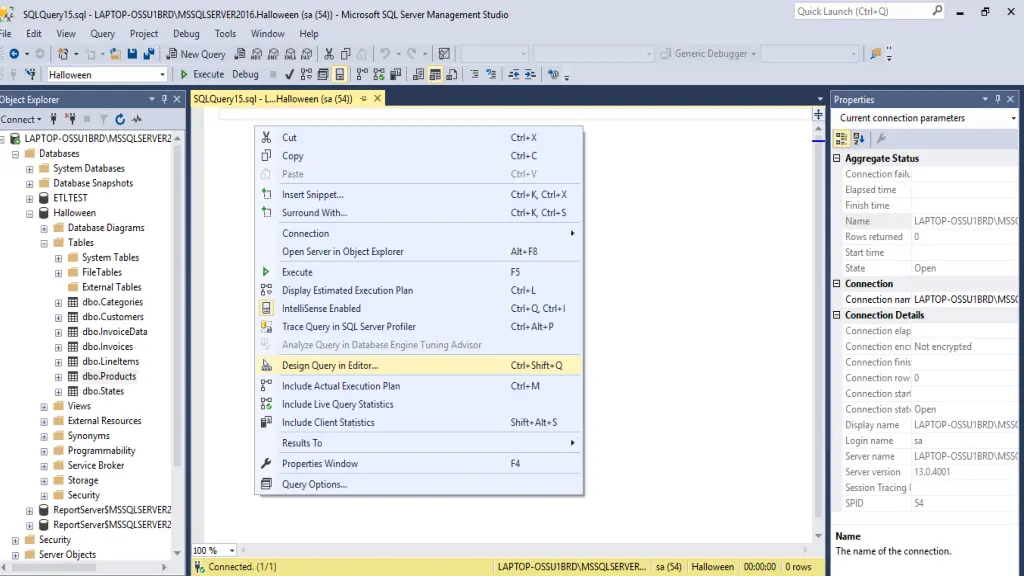Select the ETLTEST database
1024x576 pixels.
point(70,198)
